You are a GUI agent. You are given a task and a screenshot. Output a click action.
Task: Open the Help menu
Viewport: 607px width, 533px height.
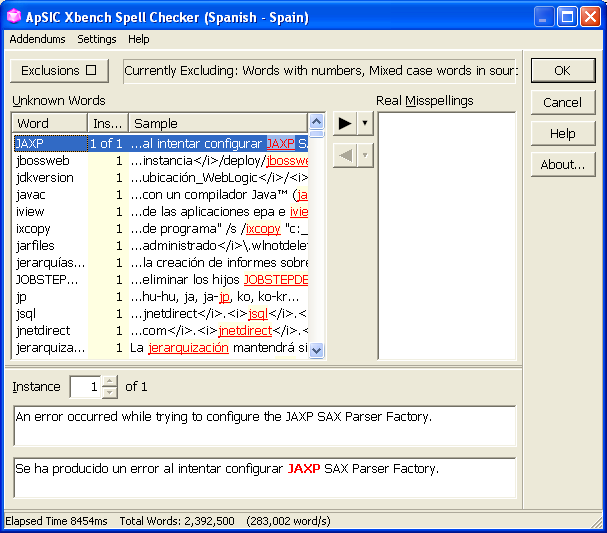(x=139, y=39)
